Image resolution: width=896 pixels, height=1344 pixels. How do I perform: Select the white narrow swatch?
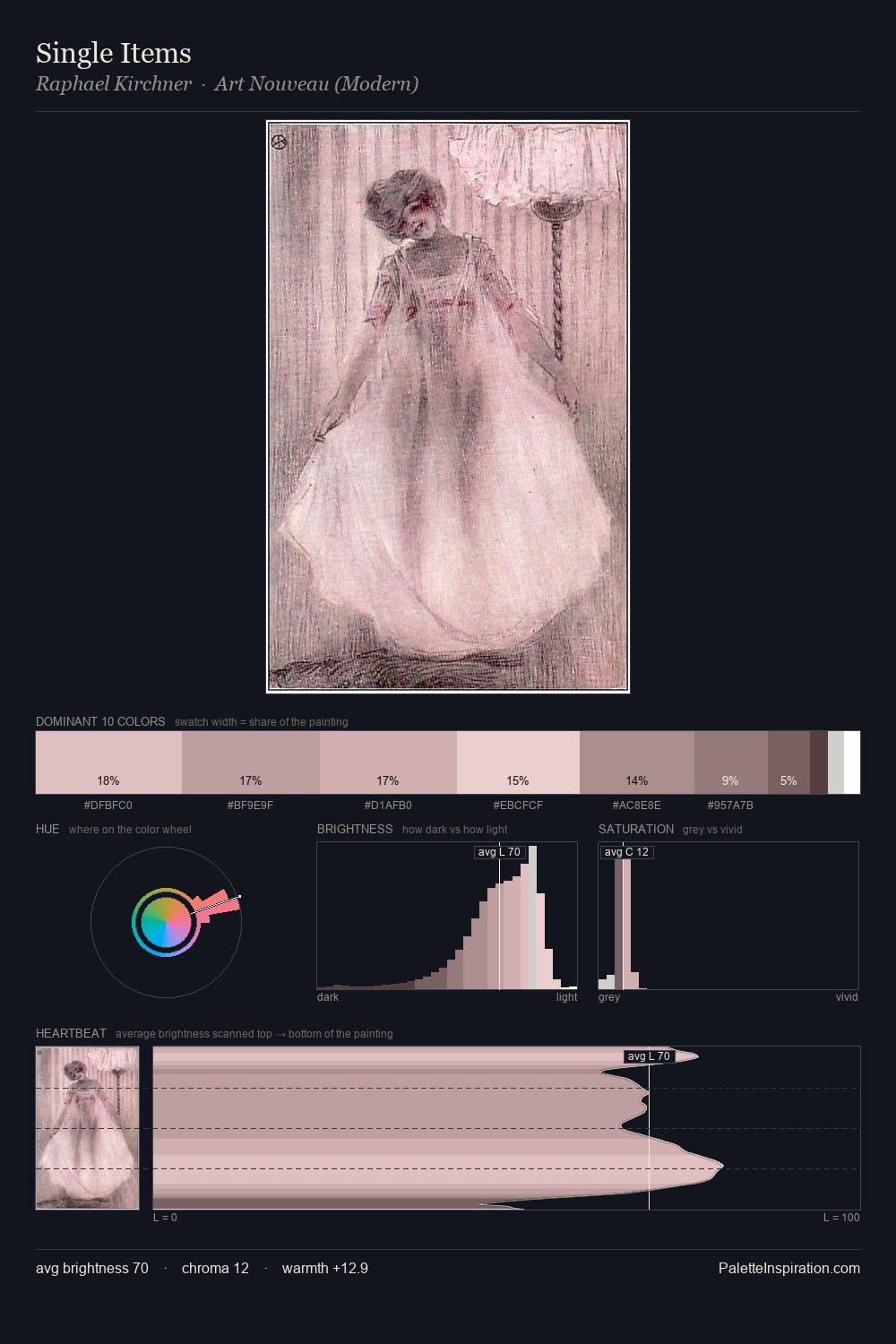point(852,762)
